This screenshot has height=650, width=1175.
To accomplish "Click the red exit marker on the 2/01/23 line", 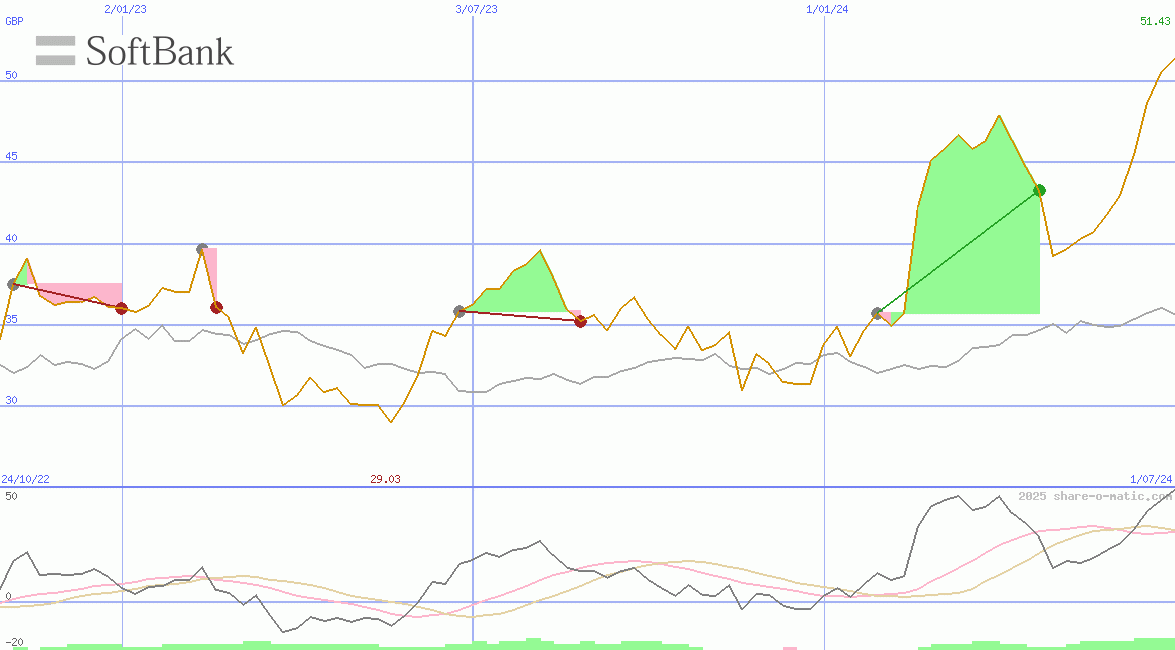I will point(121,308).
